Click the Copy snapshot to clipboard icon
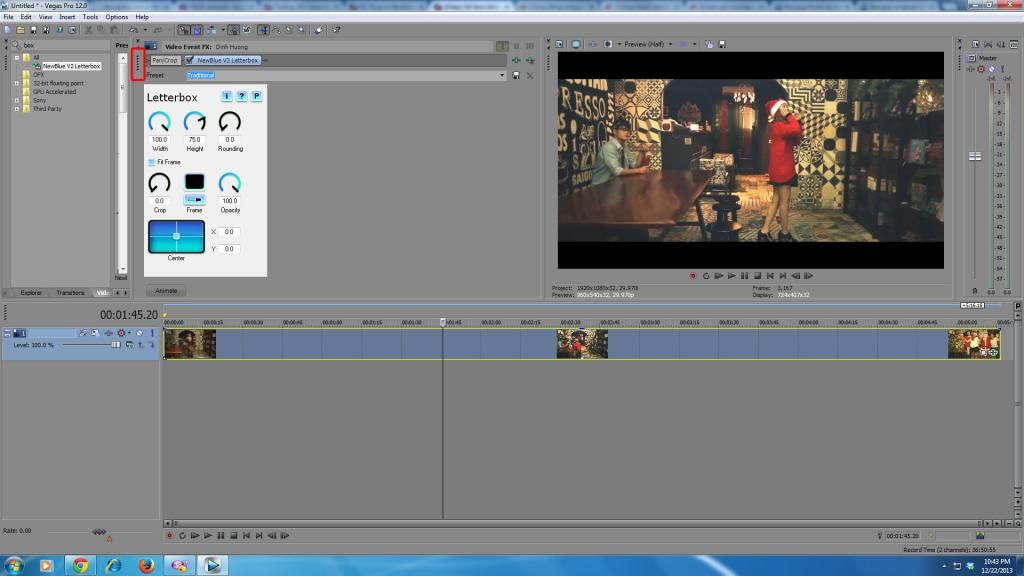 click(709, 44)
